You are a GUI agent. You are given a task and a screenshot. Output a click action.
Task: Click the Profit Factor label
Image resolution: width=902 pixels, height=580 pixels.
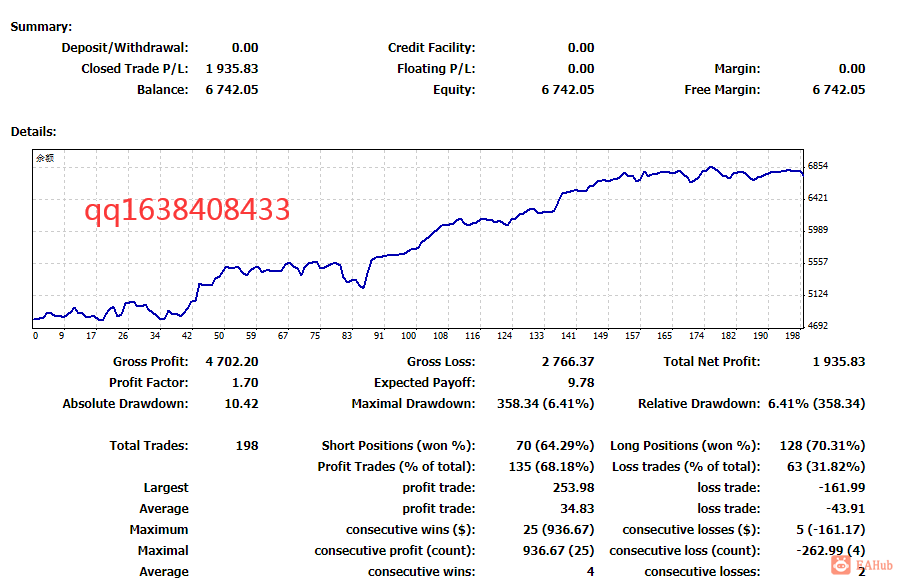tap(149, 383)
